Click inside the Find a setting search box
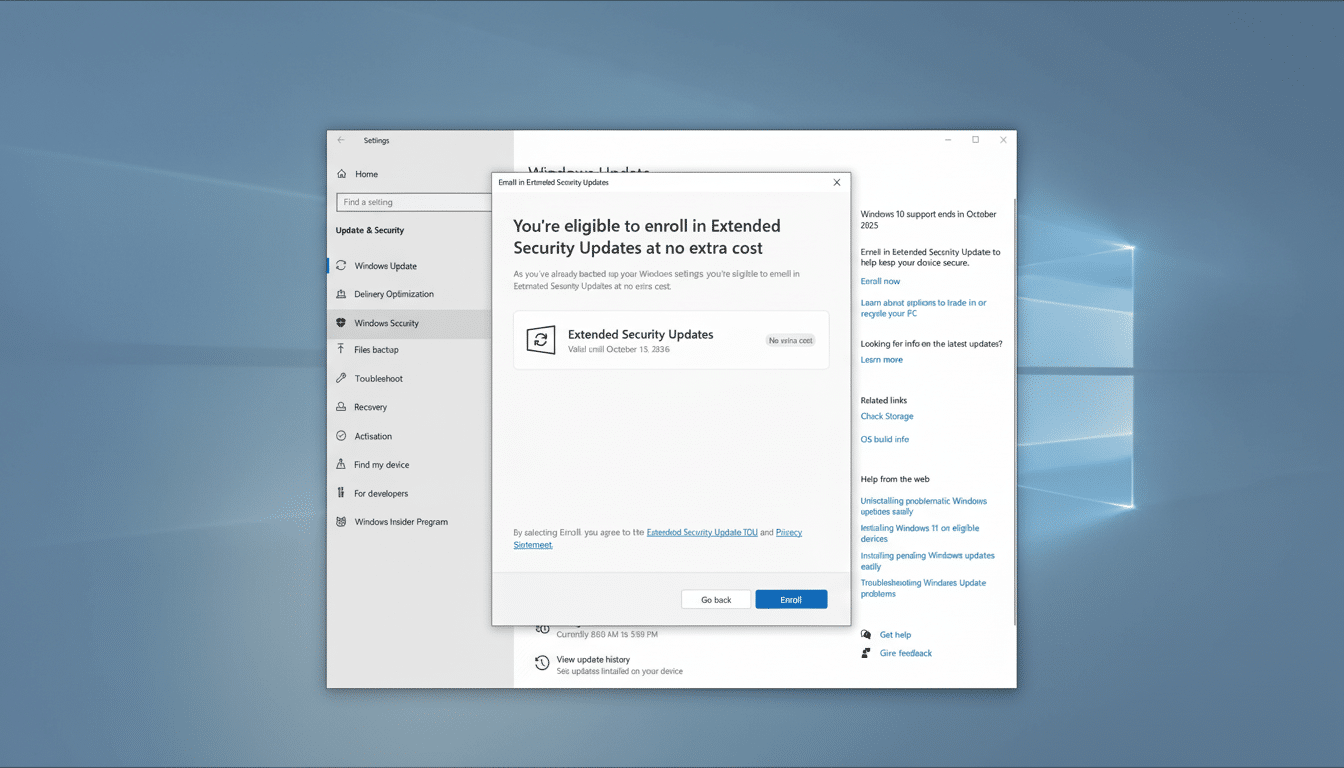 pyautogui.click(x=415, y=202)
